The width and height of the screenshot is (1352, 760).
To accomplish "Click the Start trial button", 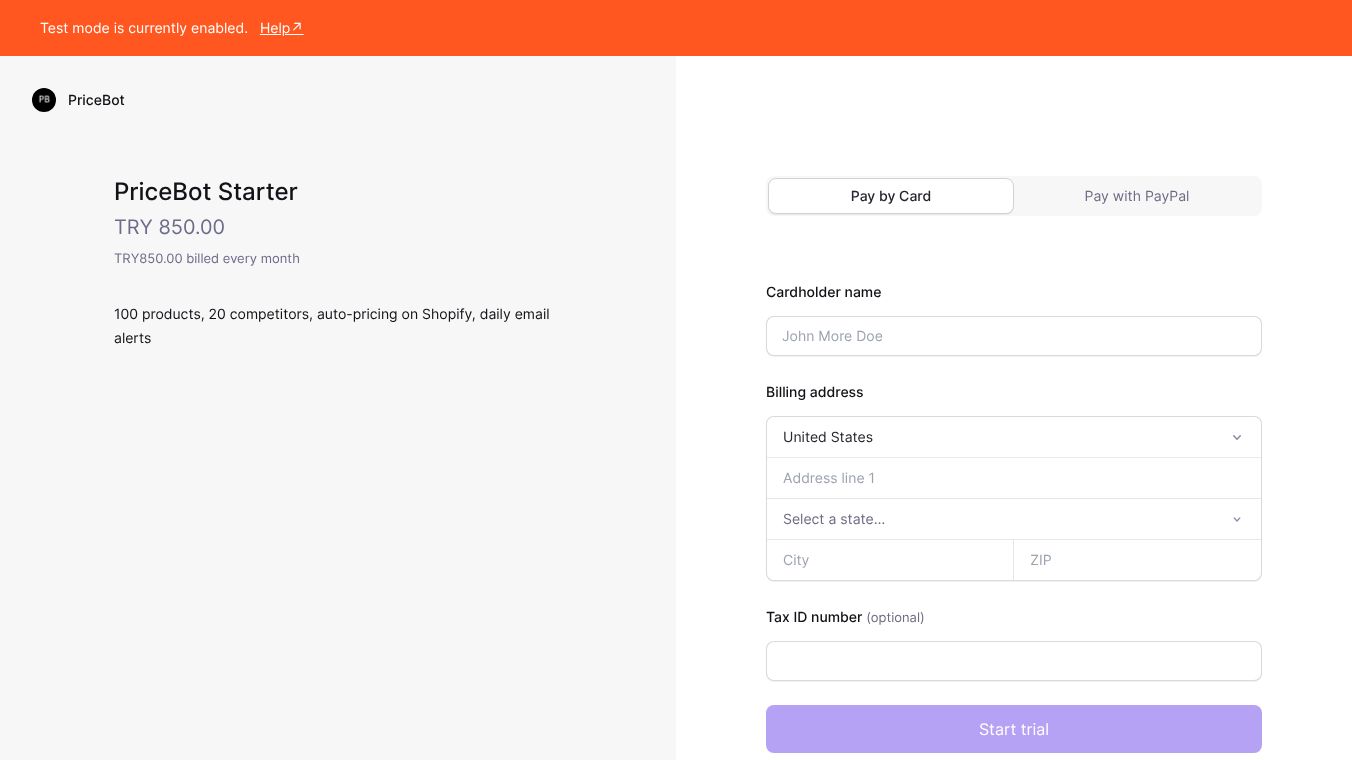I will tap(1014, 729).
